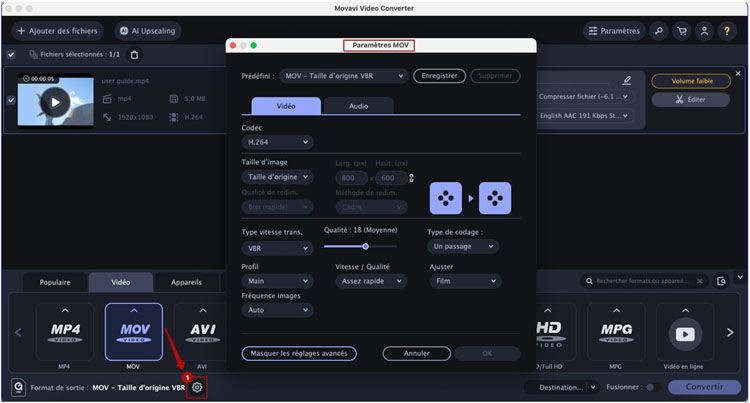Image resolution: width=750 pixels, height=403 pixels.
Task: Collapse the format panel chevron
Action: (x=740, y=277)
